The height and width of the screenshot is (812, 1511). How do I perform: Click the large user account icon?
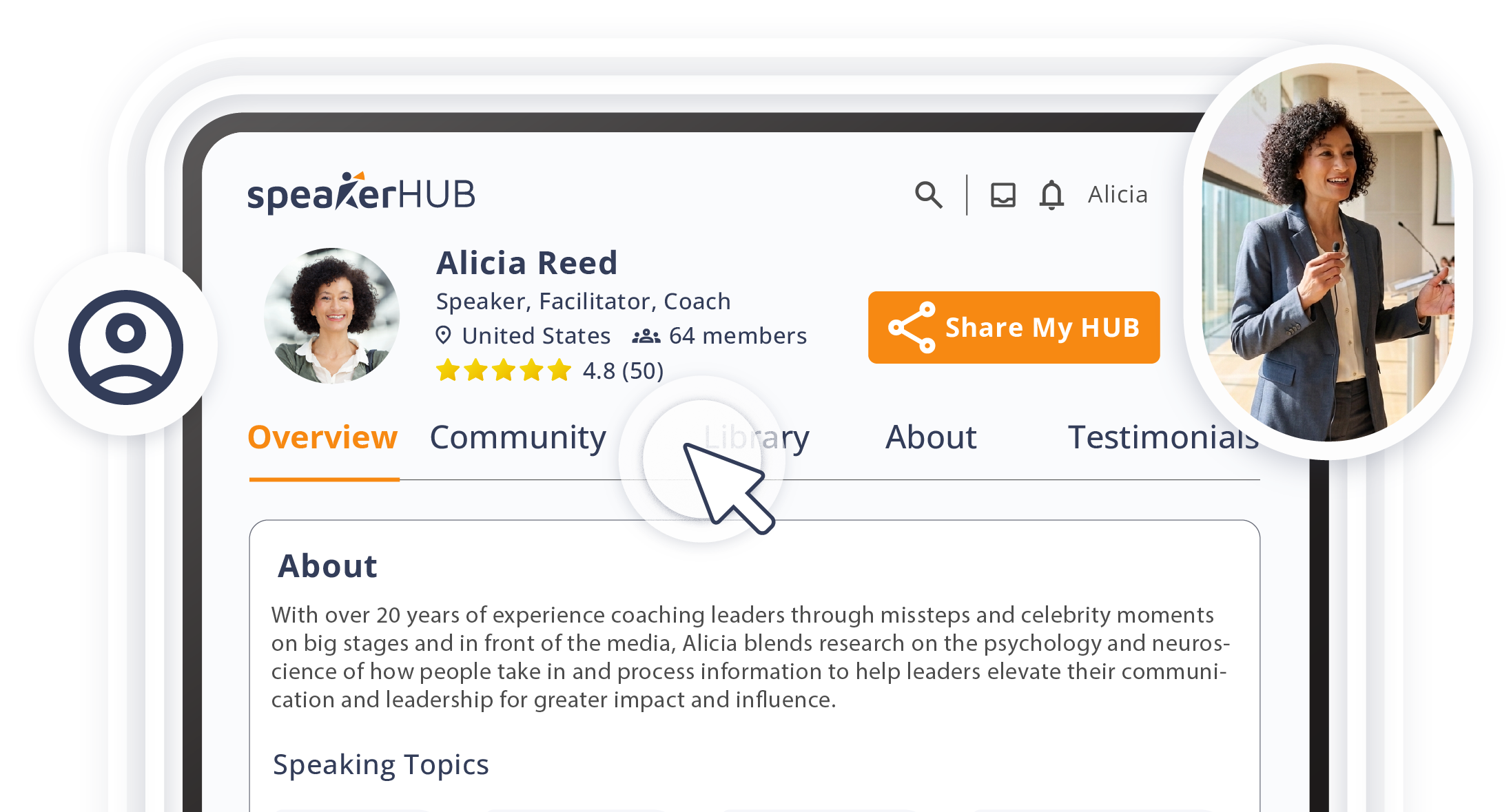point(125,346)
